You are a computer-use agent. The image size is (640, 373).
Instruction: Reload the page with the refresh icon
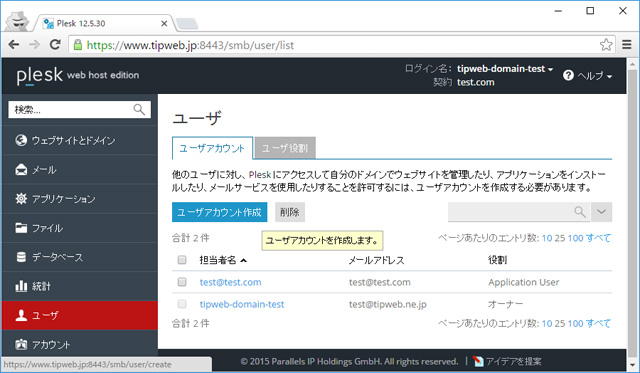click(x=55, y=44)
